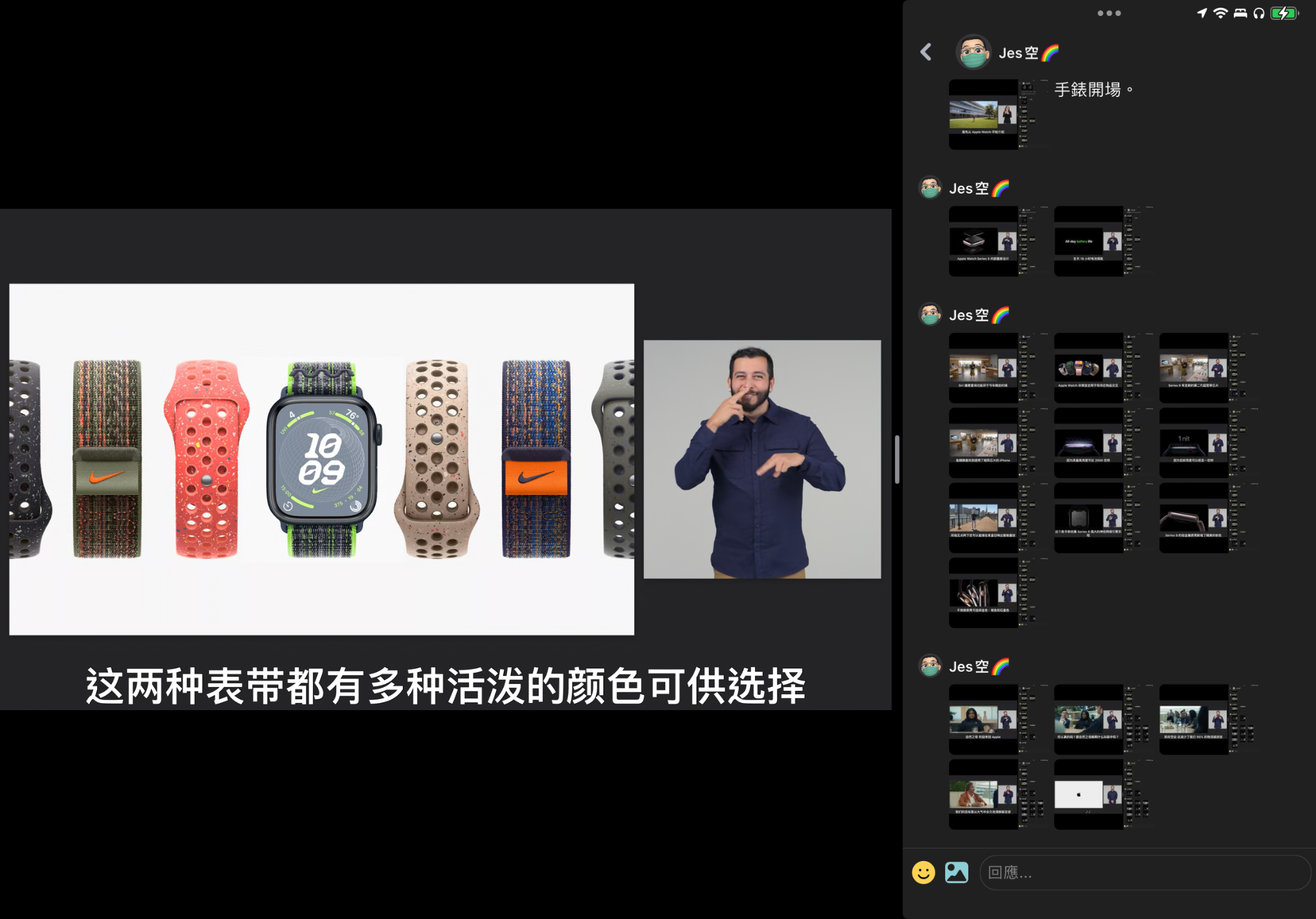Click the subtitle 这两种表带都有多种活泼的颜色可供选择
The width and height of the screenshot is (1316, 919).
pyautogui.click(x=445, y=686)
